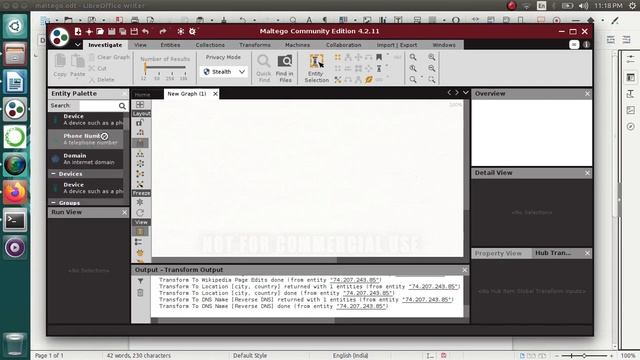This screenshot has height=360, width=640.
Task: Close the Overview panel
Action: [587, 93]
